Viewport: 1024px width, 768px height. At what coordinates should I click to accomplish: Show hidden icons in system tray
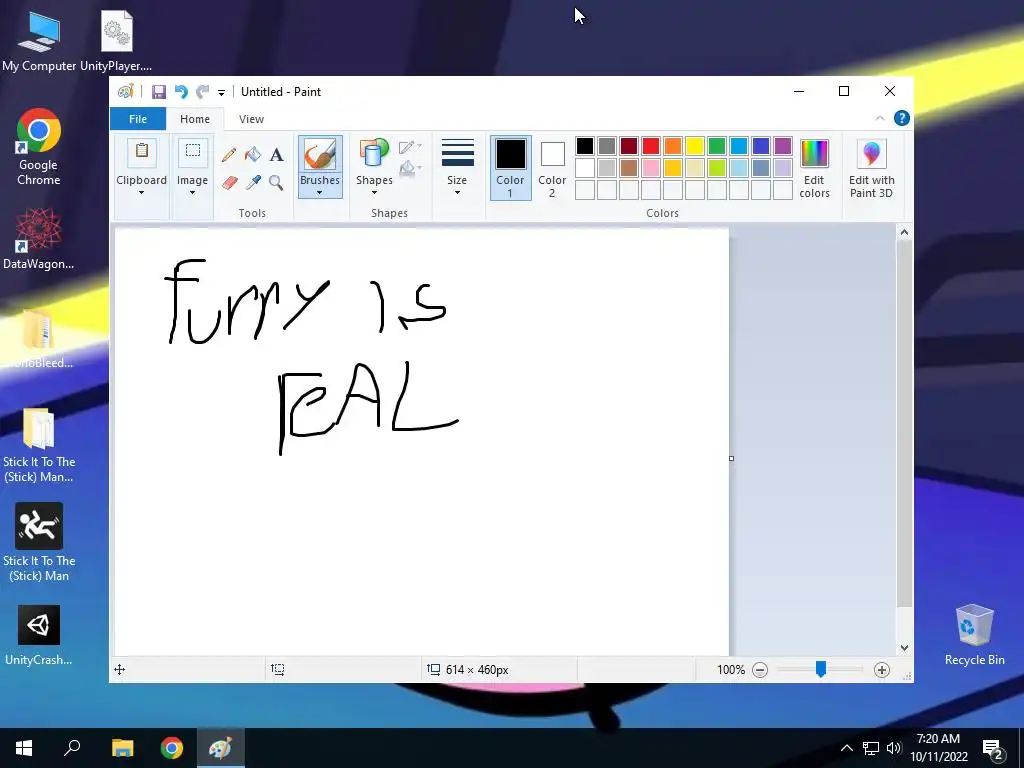(x=846, y=748)
